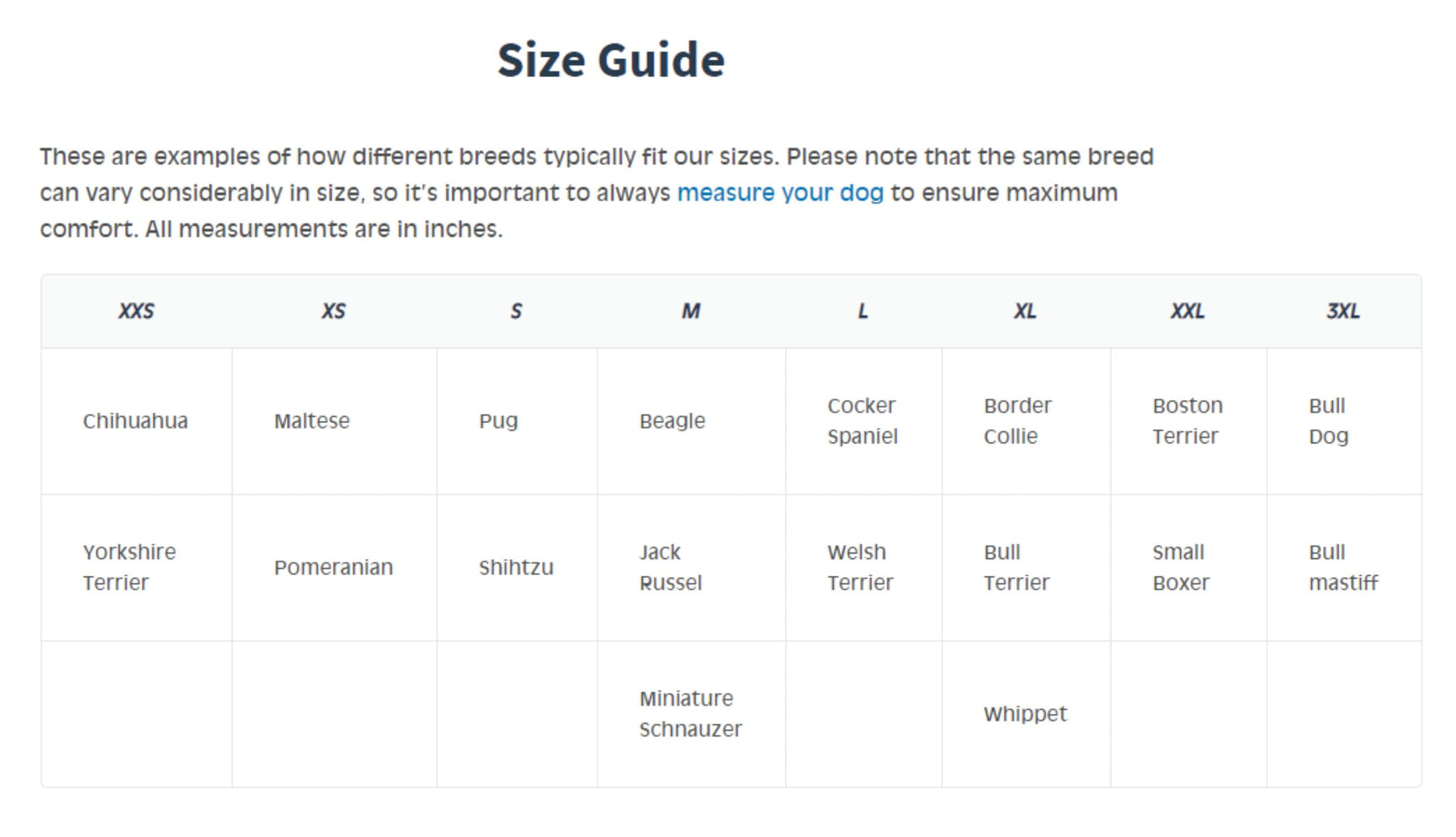Select the L size header
1456x837 pixels.
(x=863, y=311)
